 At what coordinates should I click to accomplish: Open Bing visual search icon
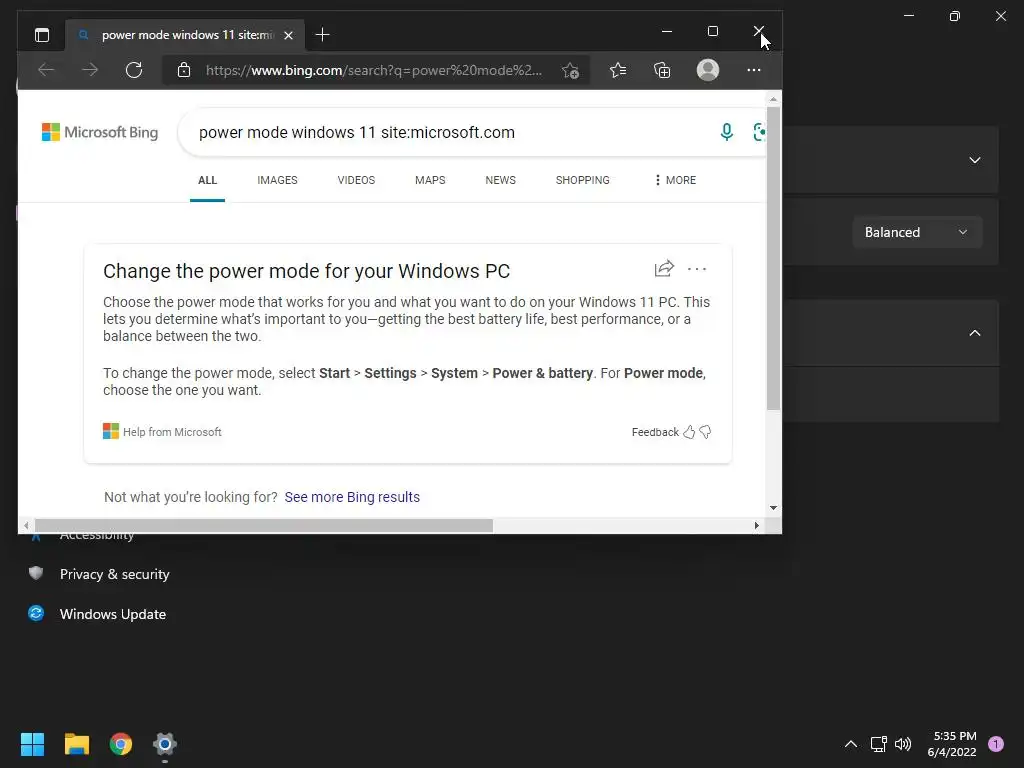758,132
